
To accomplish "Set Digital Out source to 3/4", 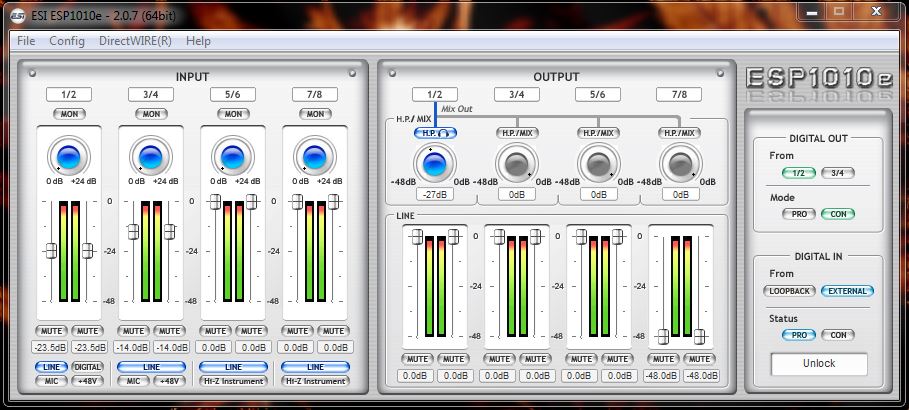I will click(x=838, y=173).
